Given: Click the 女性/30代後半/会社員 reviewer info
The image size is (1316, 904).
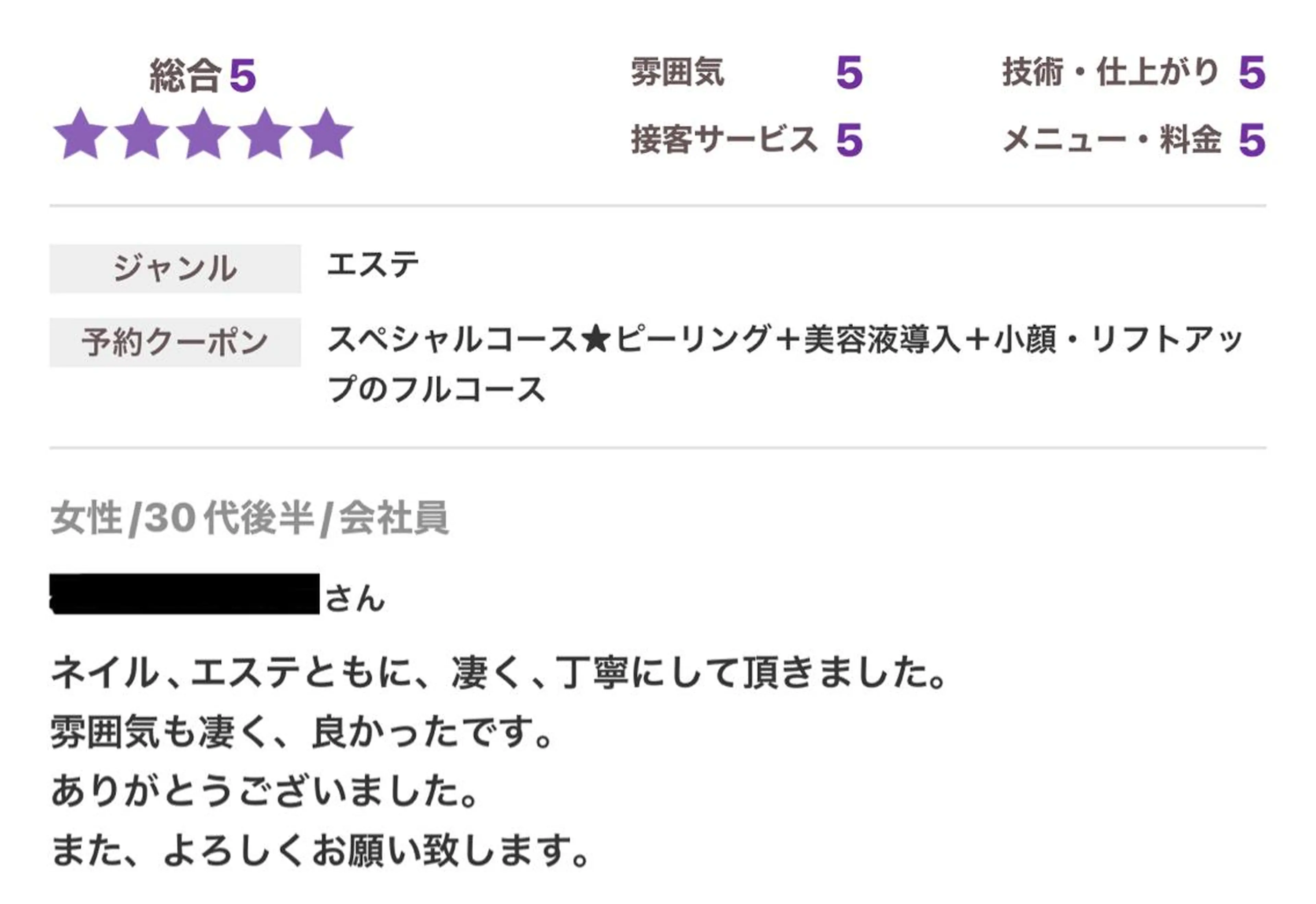Looking at the screenshot, I should [250, 518].
